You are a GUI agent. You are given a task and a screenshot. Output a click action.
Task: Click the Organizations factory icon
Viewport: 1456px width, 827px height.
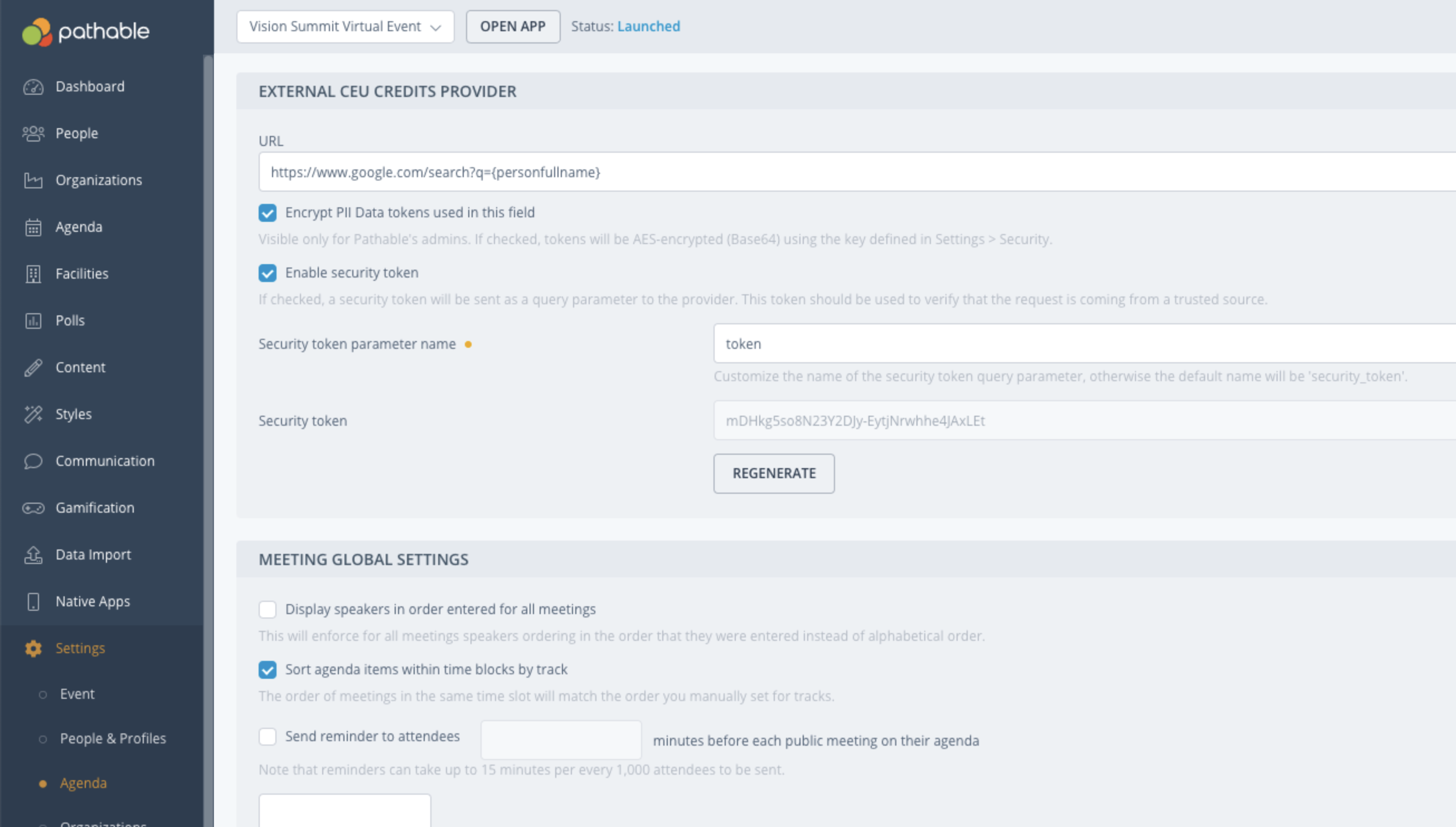tap(33, 181)
